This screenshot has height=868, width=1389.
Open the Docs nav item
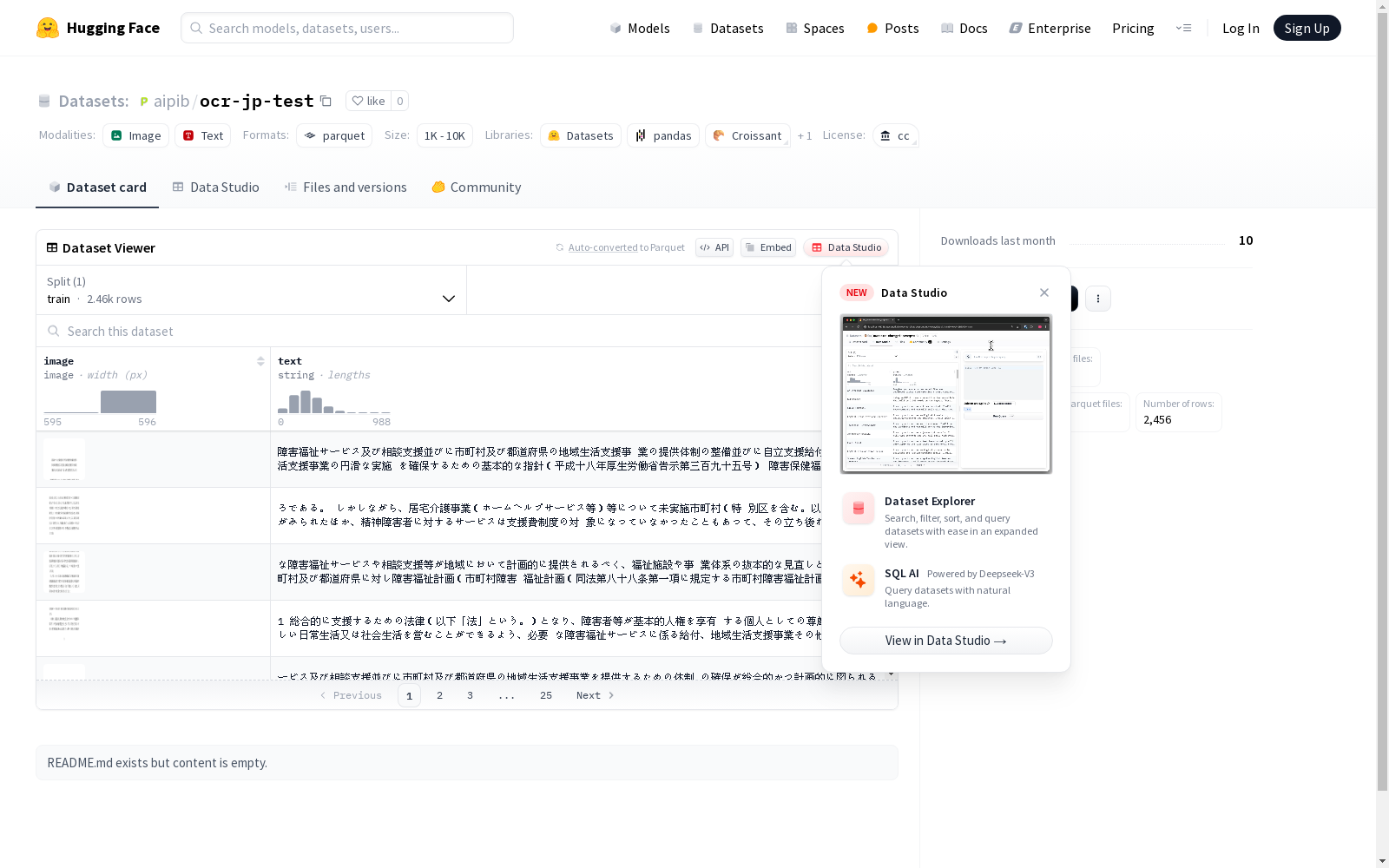[964, 28]
